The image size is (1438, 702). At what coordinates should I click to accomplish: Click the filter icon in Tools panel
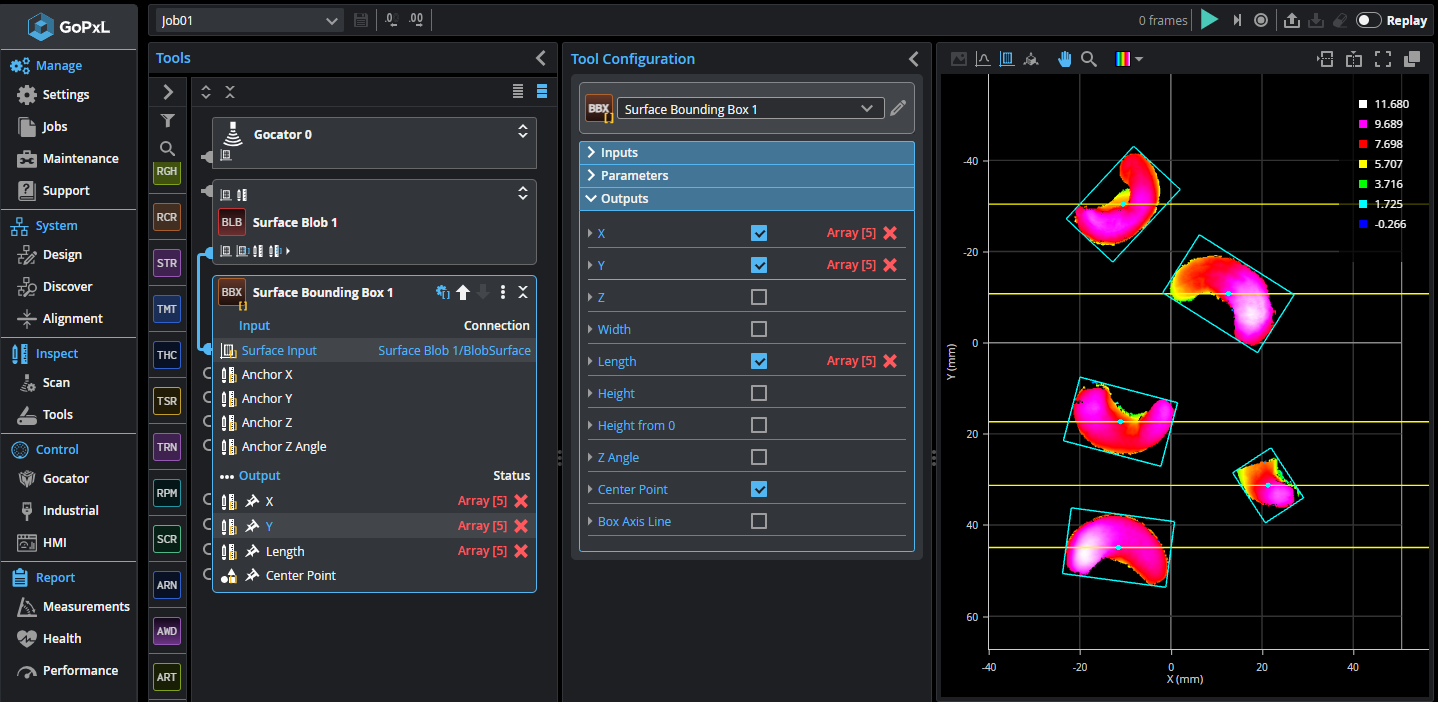pyautogui.click(x=168, y=121)
